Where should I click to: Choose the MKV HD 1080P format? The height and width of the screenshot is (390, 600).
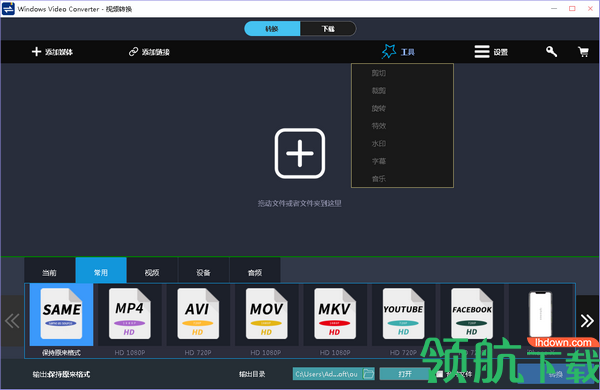pos(335,313)
